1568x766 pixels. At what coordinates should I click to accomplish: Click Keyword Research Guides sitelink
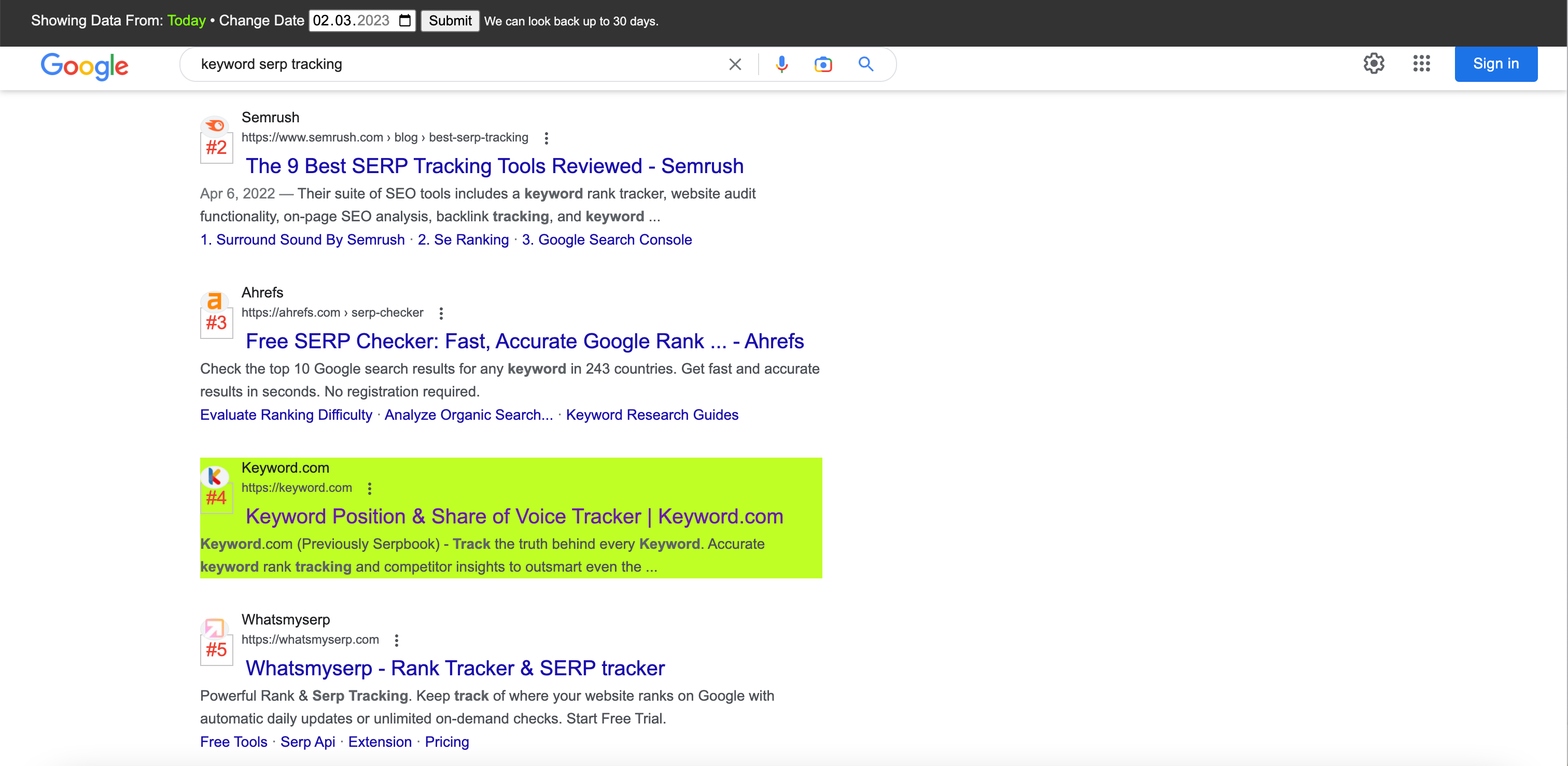coord(652,415)
